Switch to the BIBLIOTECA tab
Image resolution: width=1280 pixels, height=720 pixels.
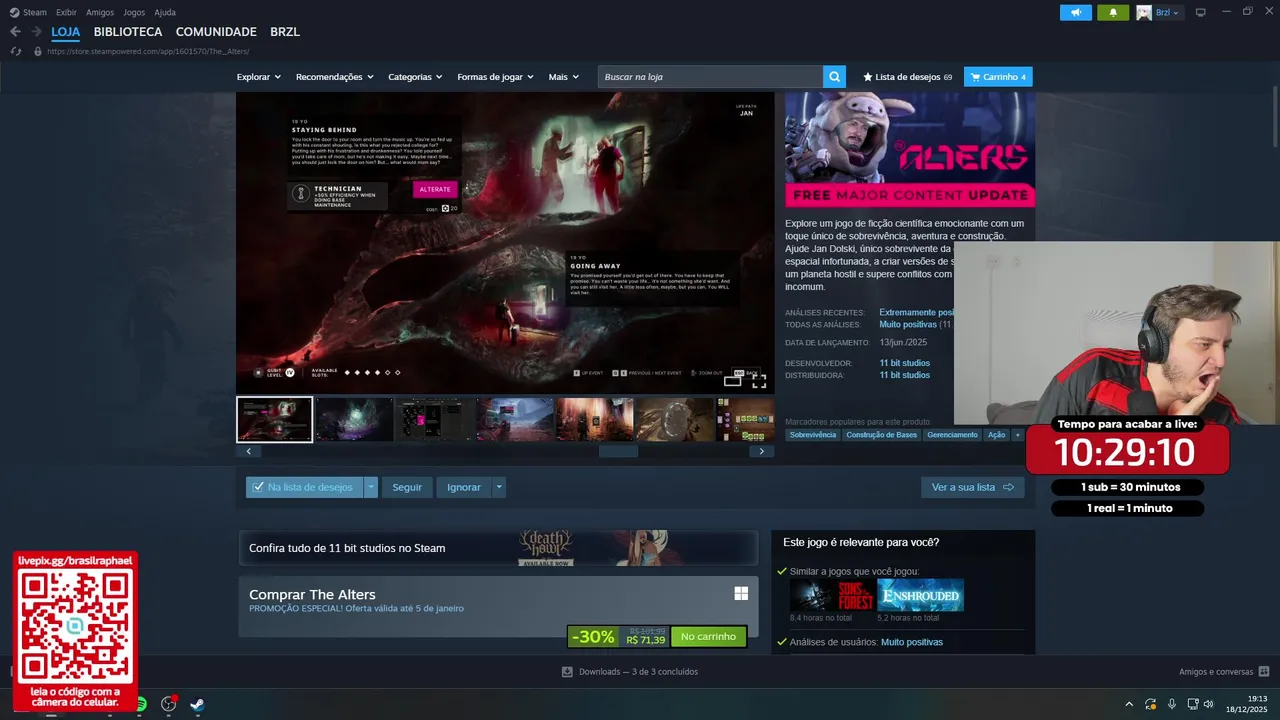pyautogui.click(x=128, y=32)
